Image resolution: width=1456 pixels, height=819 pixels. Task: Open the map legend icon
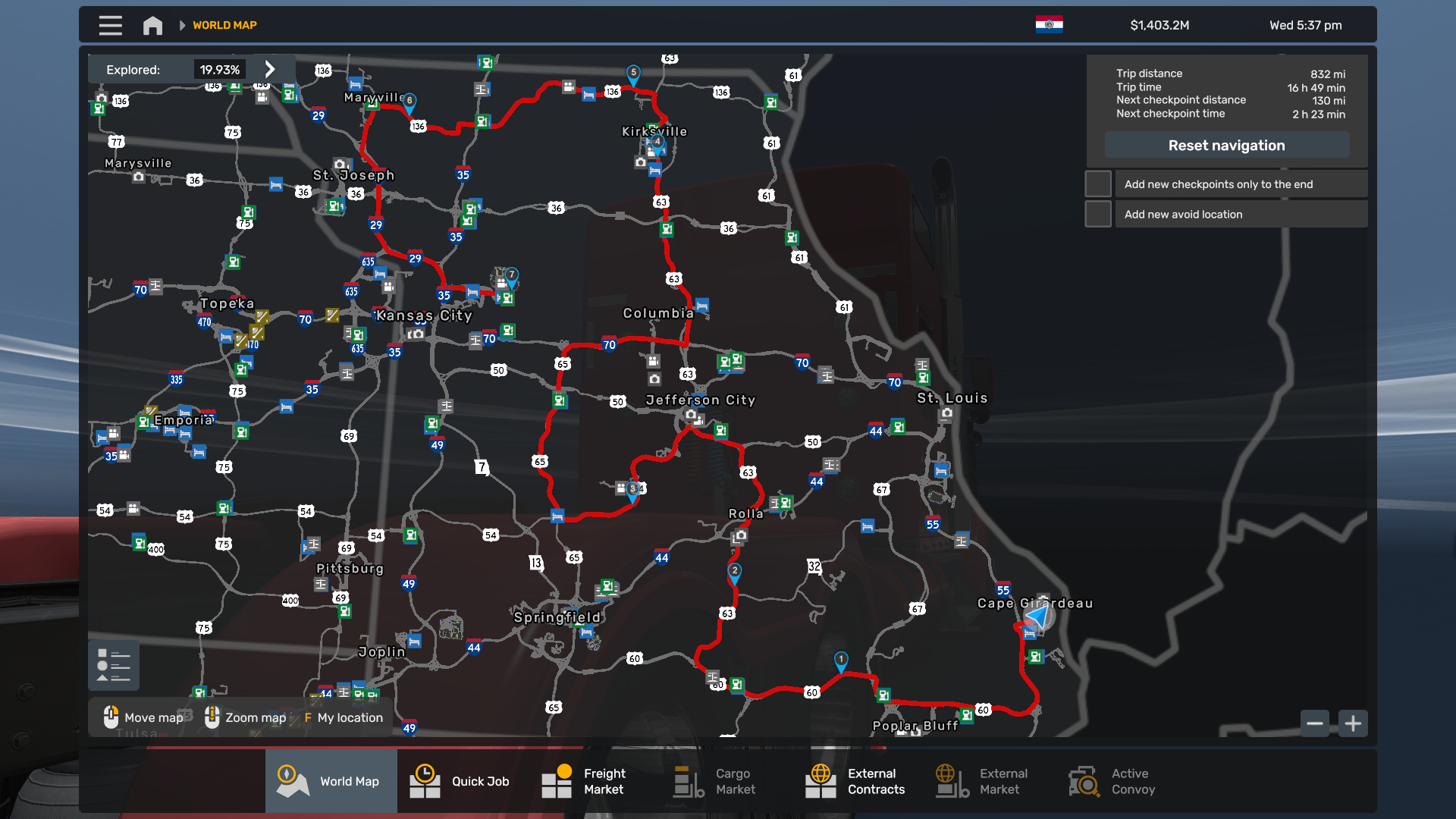click(114, 665)
